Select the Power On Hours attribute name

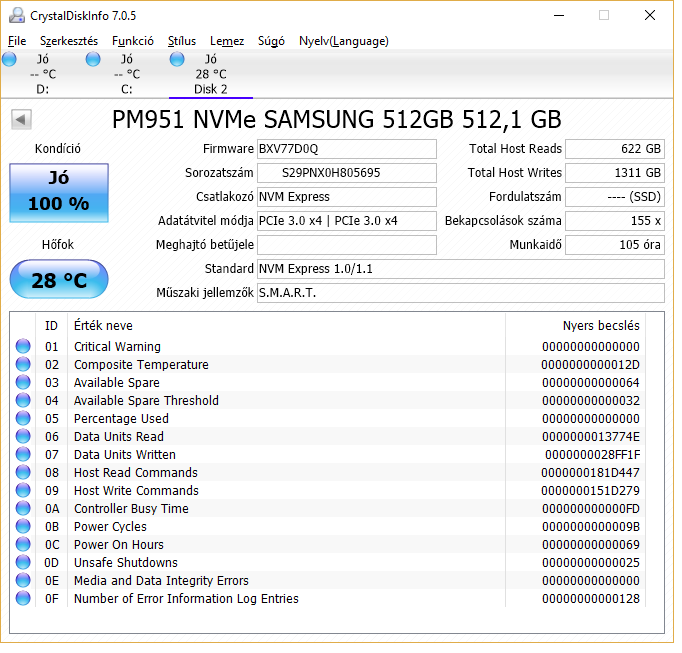tap(119, 545)
